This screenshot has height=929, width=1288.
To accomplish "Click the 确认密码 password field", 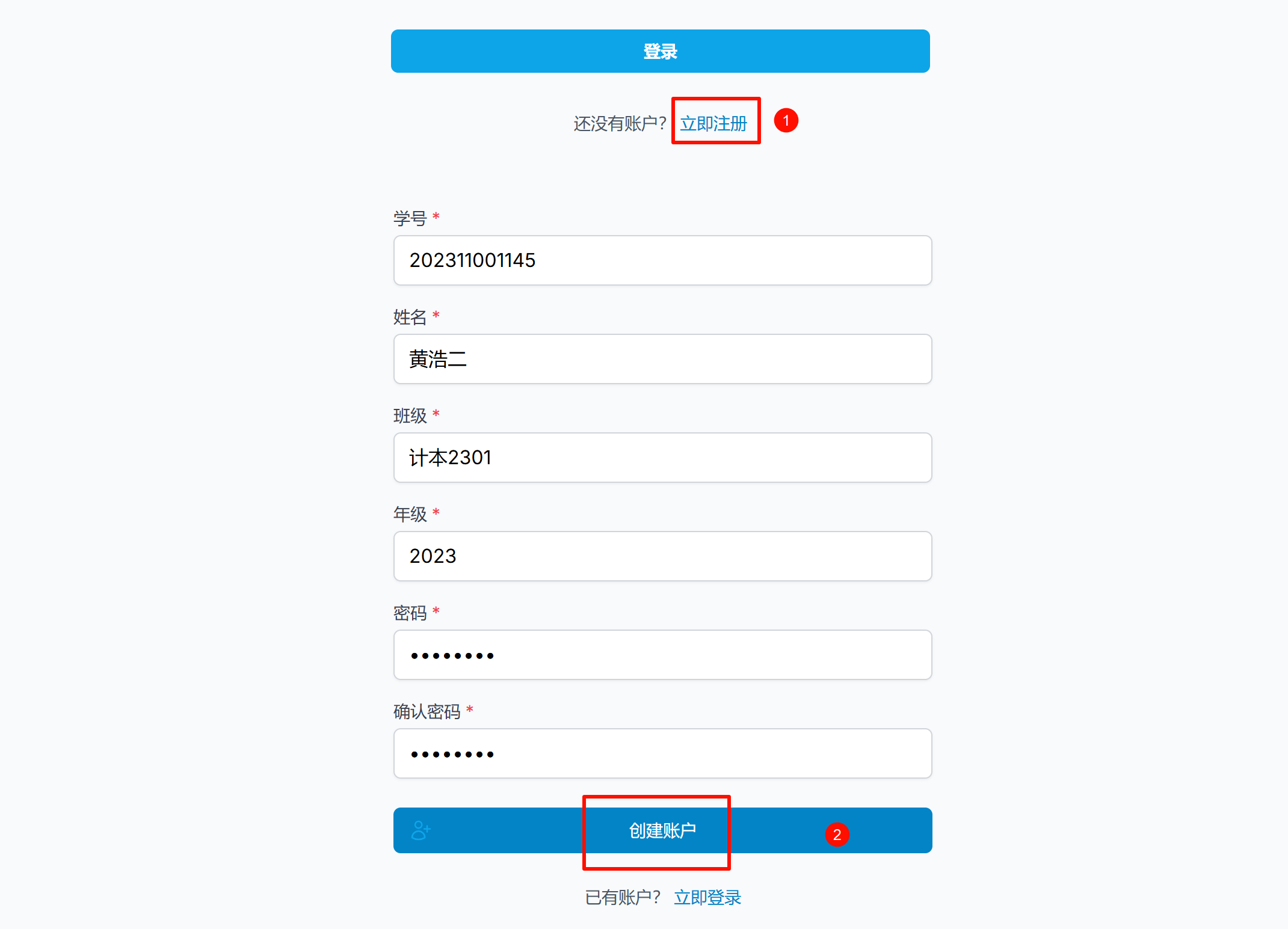I will point(662,753).
